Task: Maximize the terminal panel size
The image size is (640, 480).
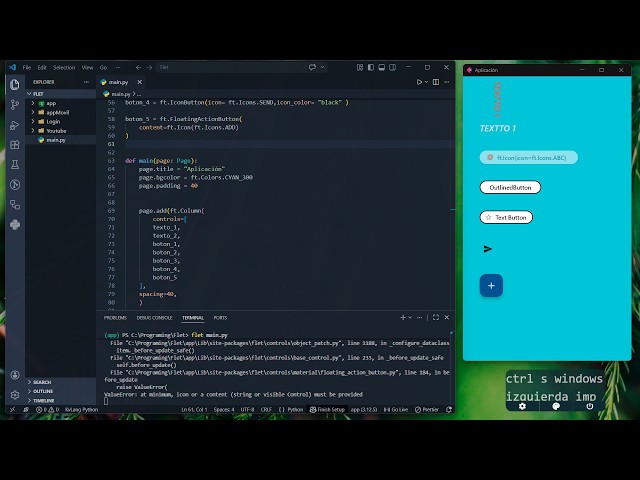Action: [x=436, y=318]
